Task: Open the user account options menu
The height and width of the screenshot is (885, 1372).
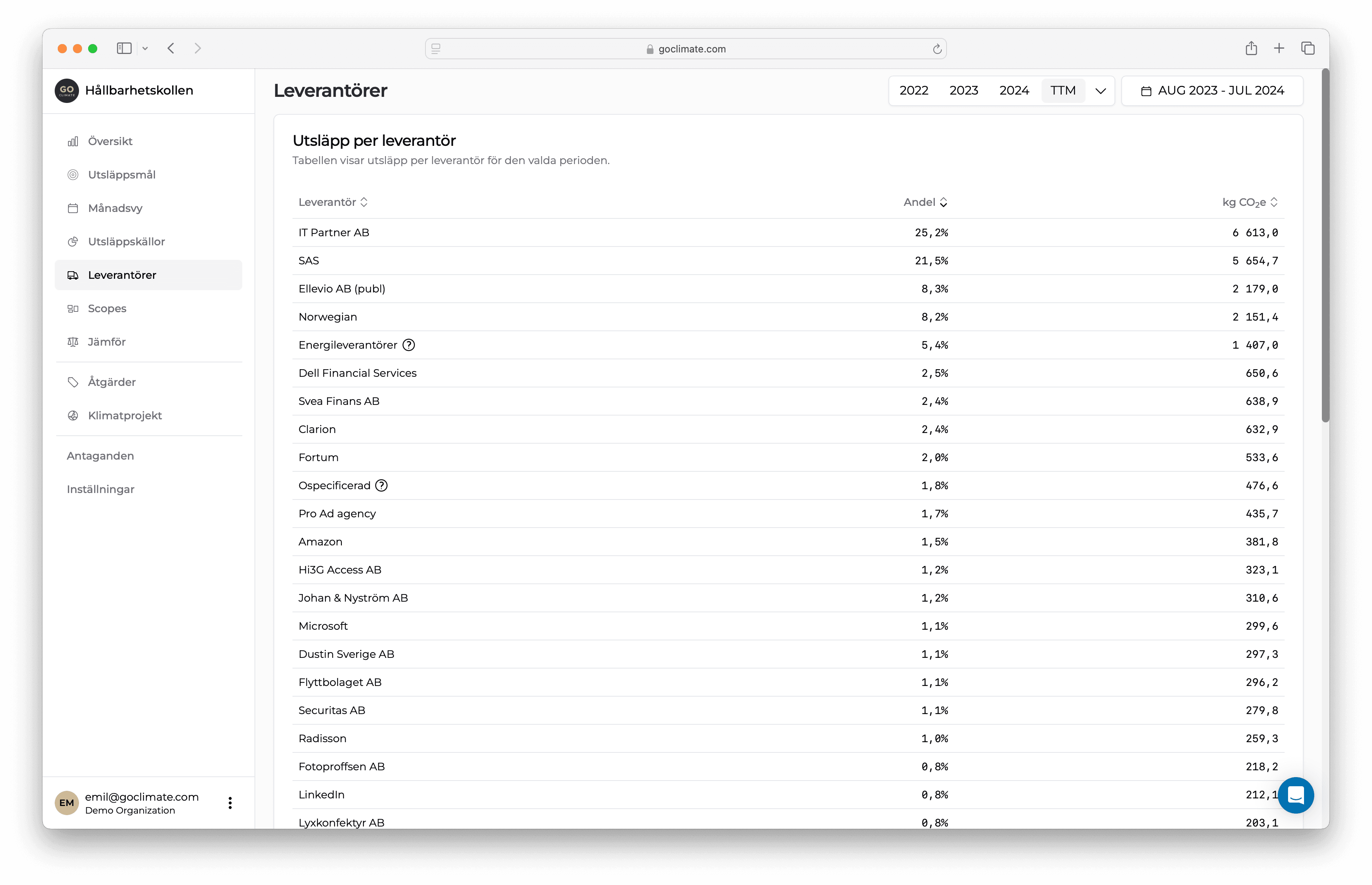Action: point(230,803)
